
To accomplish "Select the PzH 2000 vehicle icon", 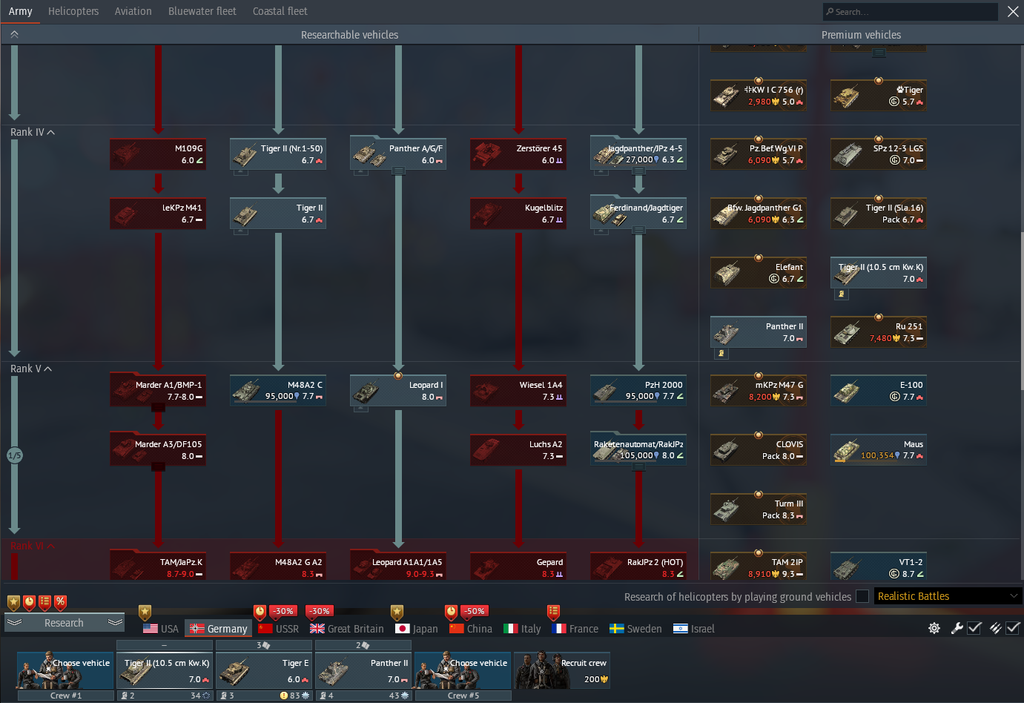I will point(638,391).
